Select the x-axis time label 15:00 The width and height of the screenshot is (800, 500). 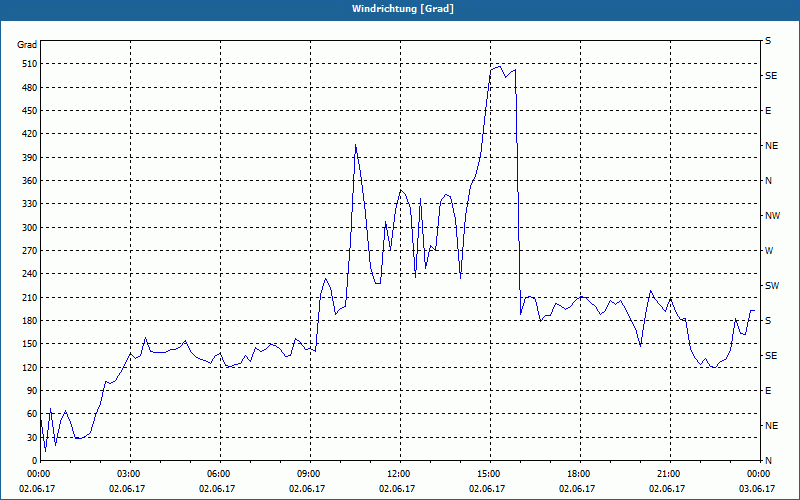click(490, 474)
